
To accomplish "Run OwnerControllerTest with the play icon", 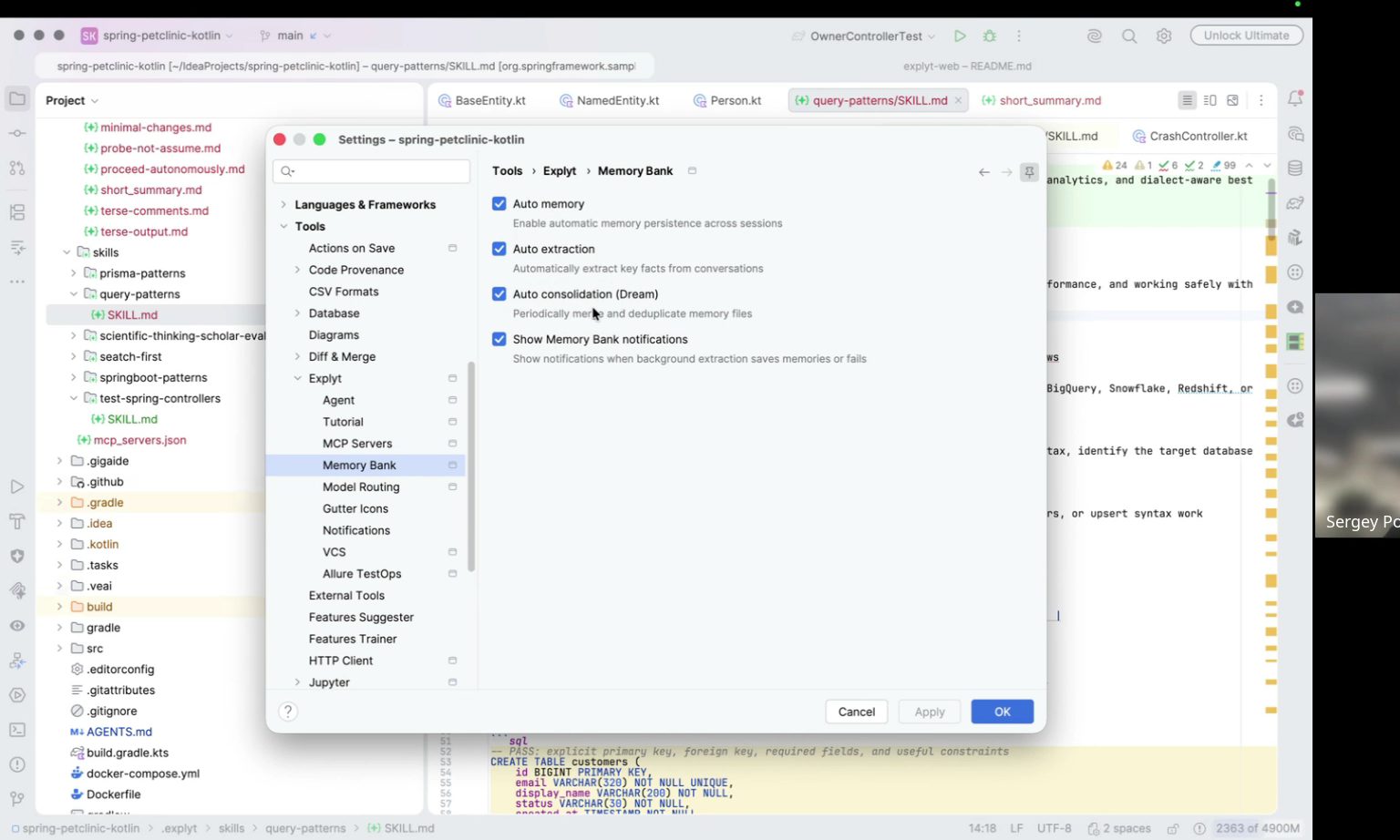I will click(960, 36).
